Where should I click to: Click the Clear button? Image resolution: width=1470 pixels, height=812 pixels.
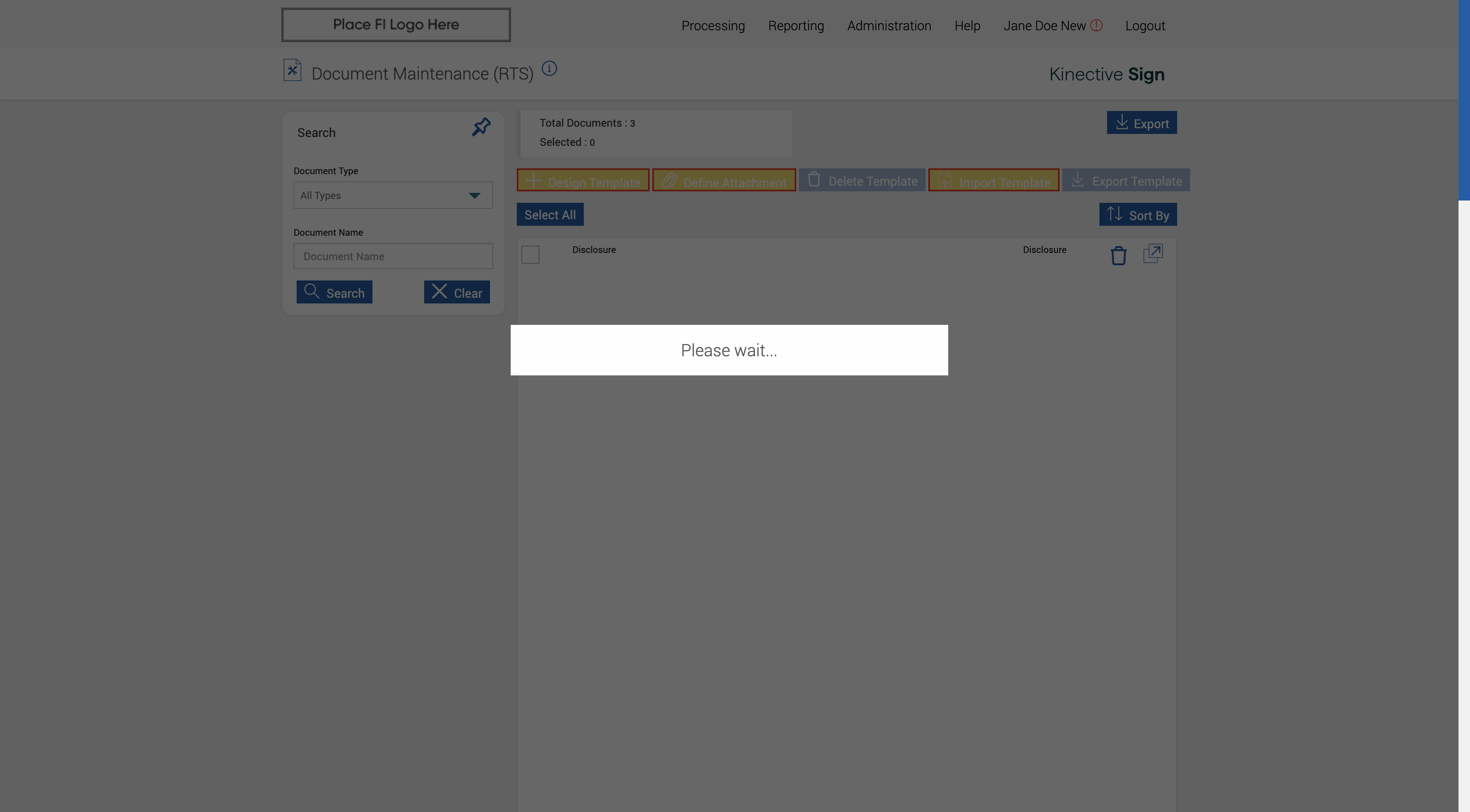(x=457, y=292)
